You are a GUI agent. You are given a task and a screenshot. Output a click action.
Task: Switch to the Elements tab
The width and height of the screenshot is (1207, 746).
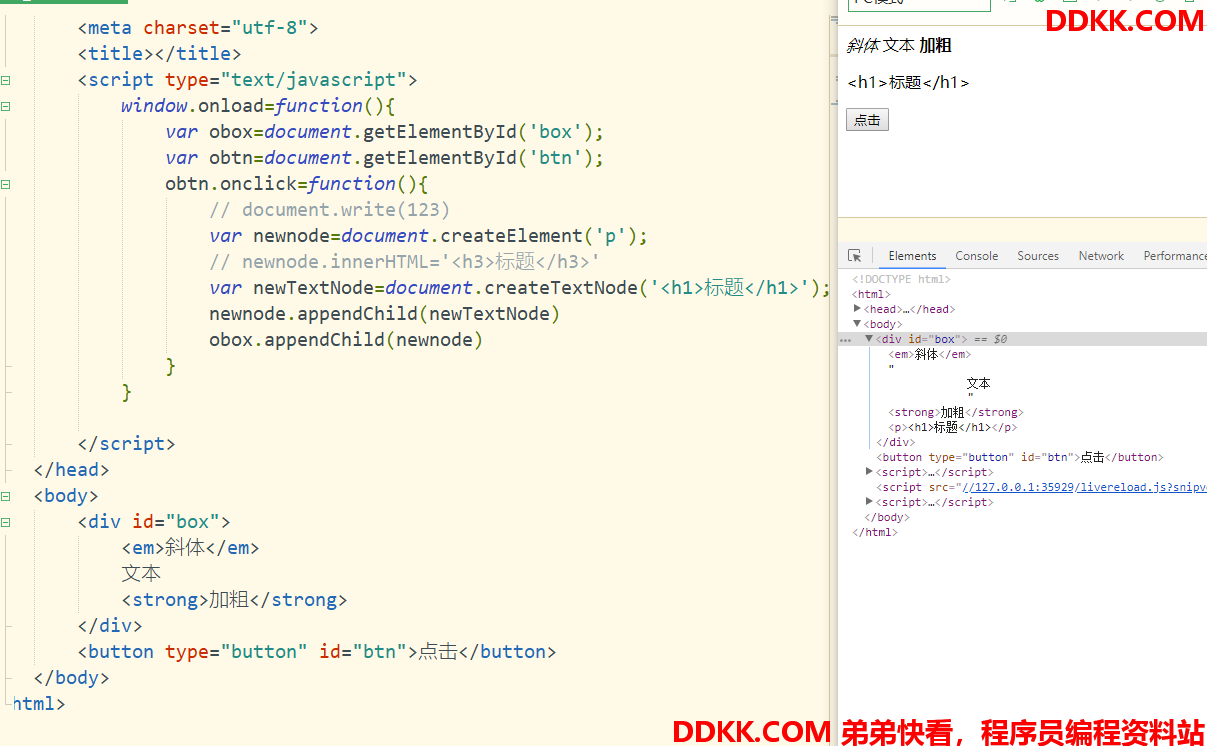pos(912,256)
